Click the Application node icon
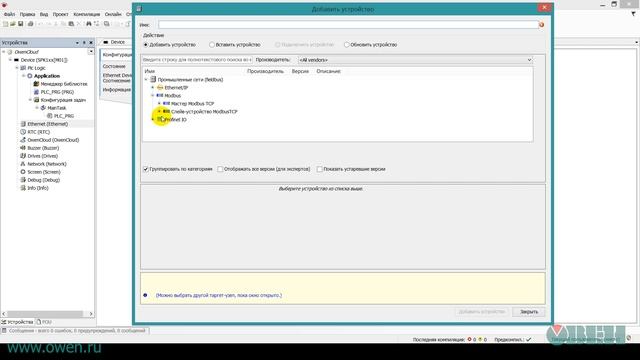Viewport: 640px width, 360px height. click(30, 76)
